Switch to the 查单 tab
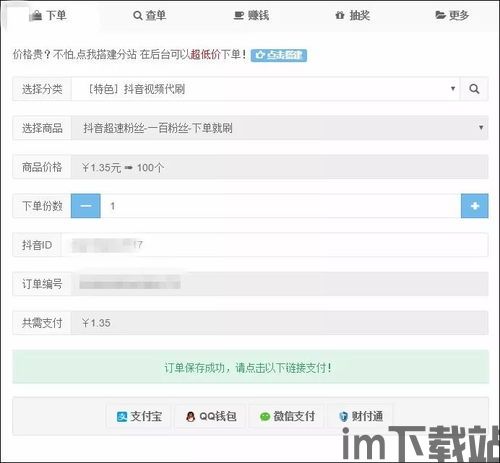Image resolution: width=500 pixels, height=463 pixels. [149, 16]
